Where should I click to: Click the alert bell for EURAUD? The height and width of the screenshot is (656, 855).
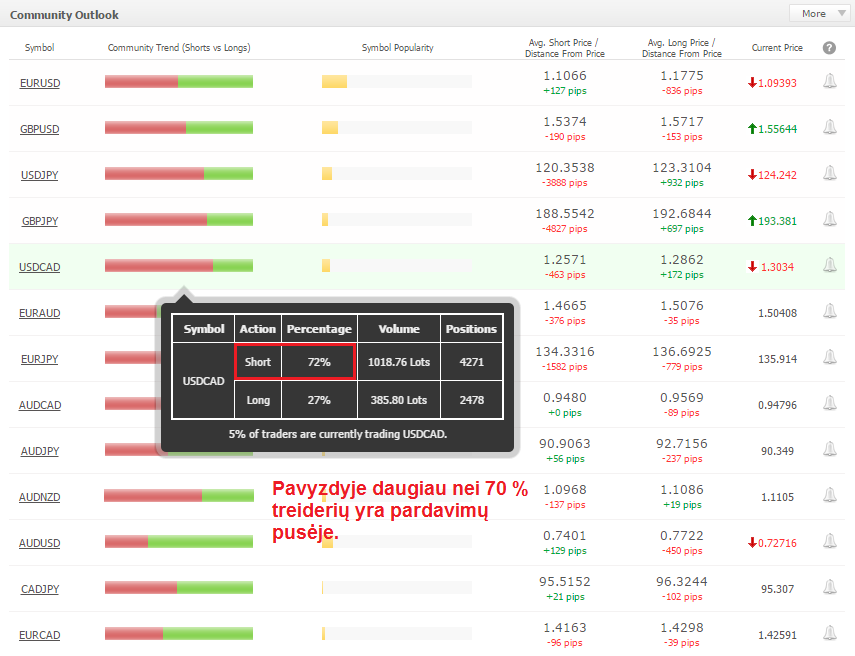(x=829, y=311)
